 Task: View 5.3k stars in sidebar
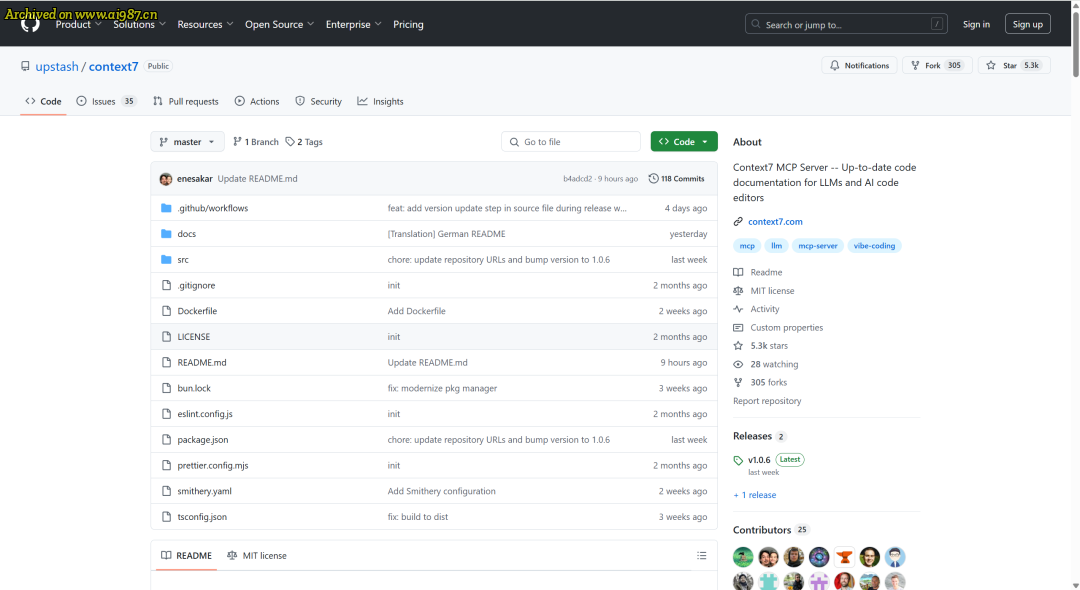click(760, 346)
